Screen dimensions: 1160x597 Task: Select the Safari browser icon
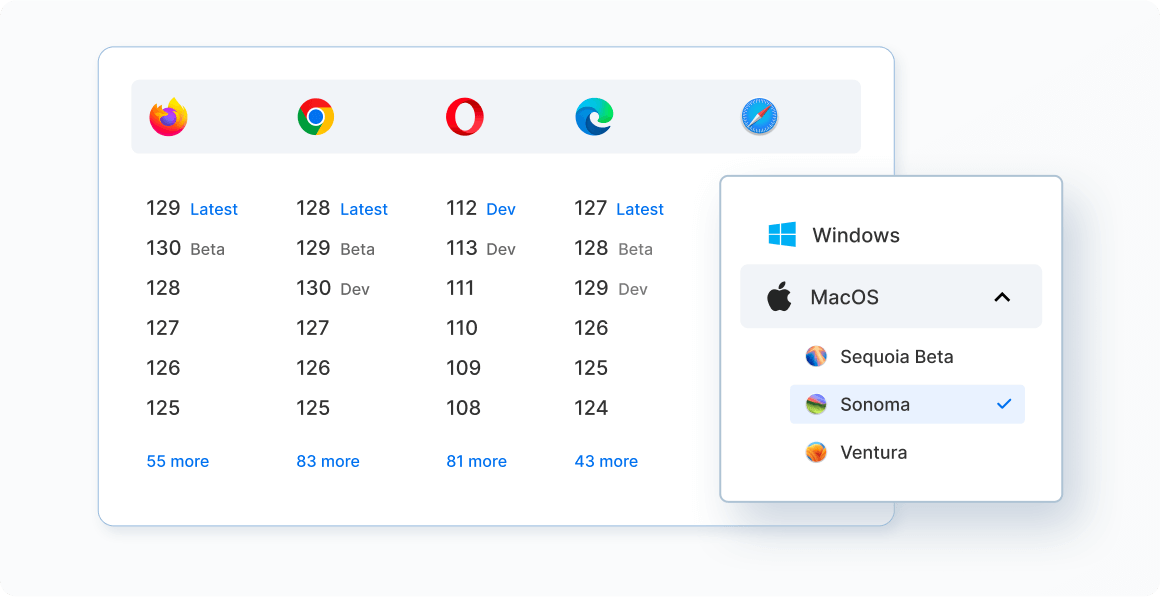pos(759,116)
